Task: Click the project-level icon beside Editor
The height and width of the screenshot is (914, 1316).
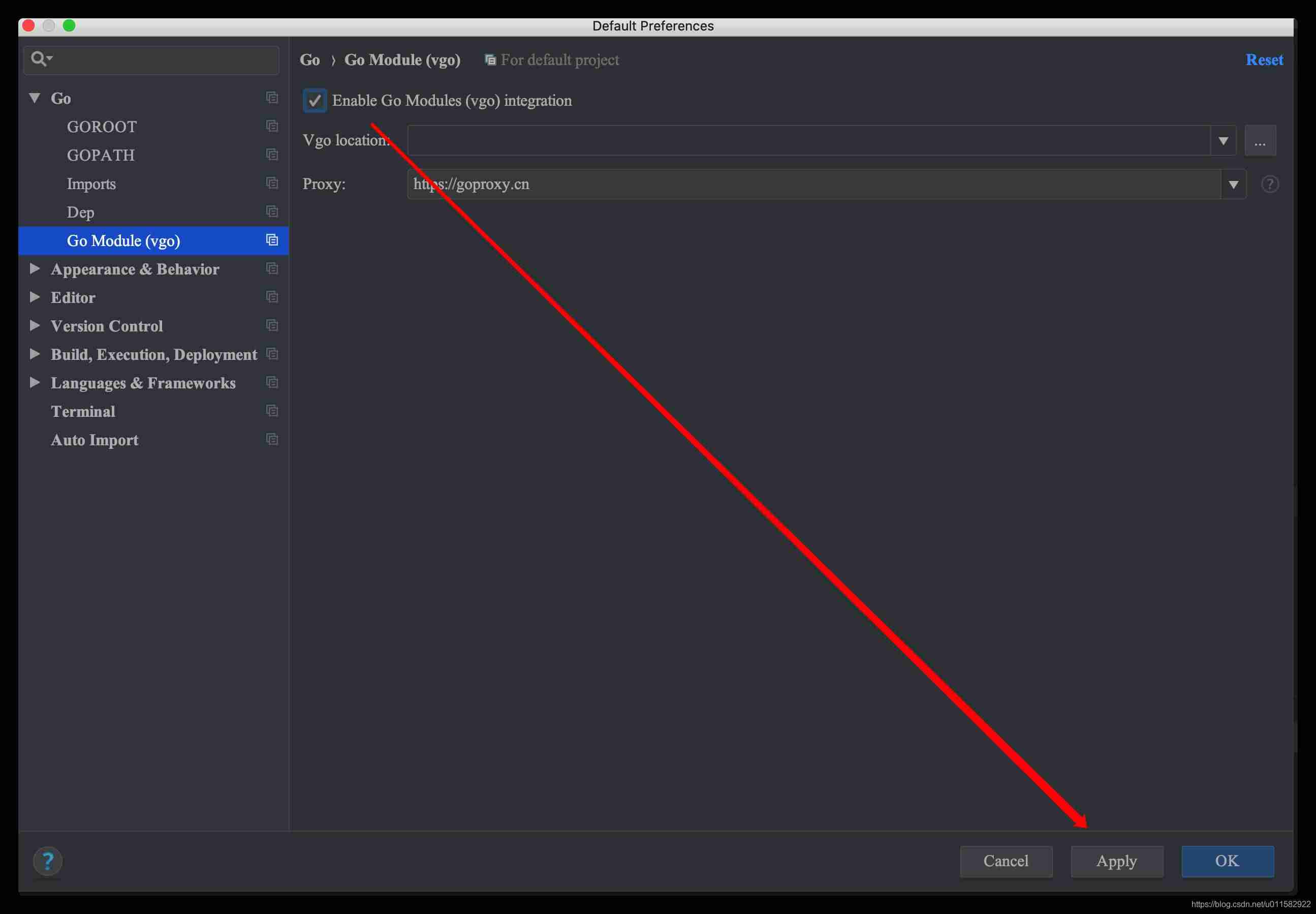Action: pyautogui.click(x=272, y=297)
